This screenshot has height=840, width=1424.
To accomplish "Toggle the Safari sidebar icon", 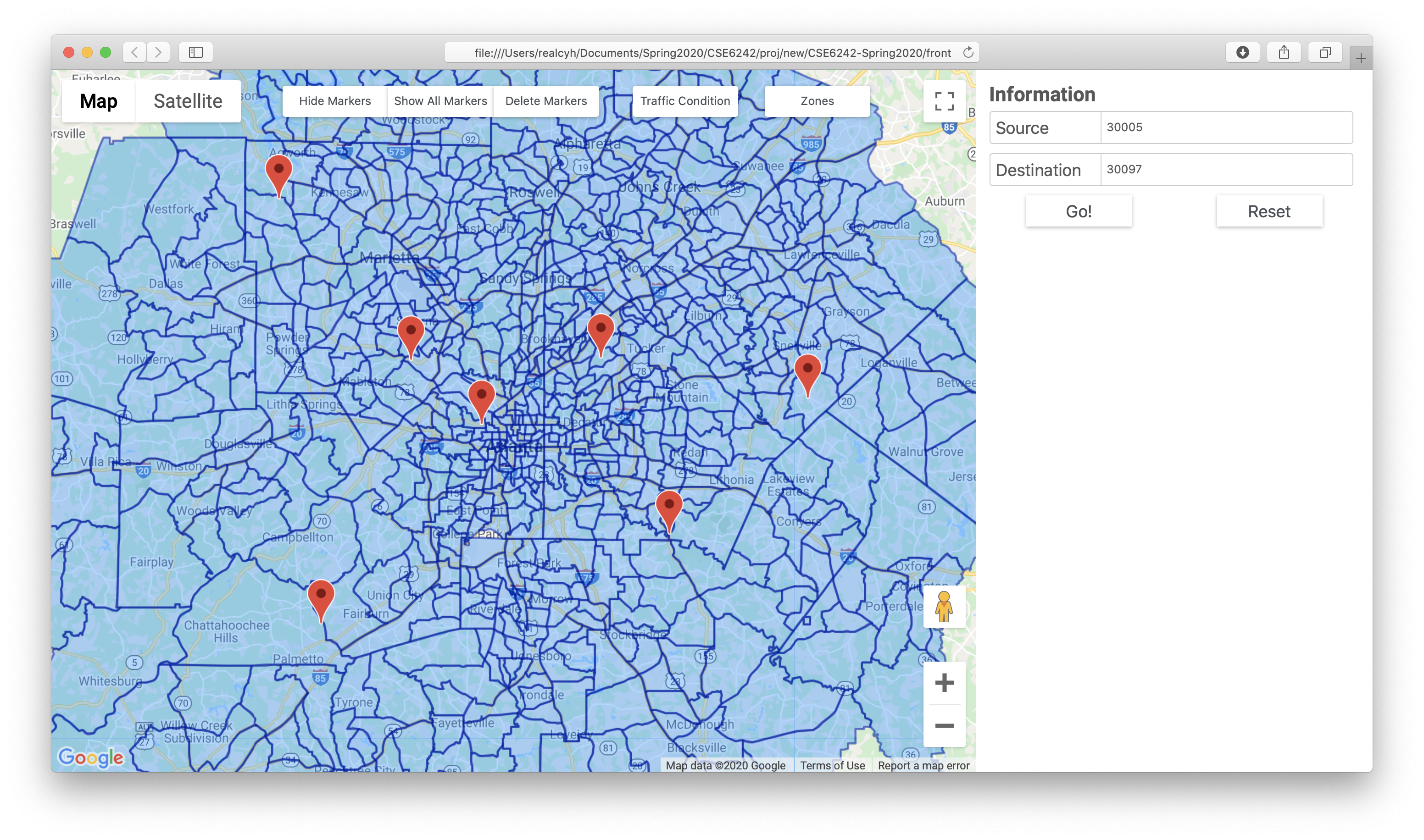I will 196,52.
